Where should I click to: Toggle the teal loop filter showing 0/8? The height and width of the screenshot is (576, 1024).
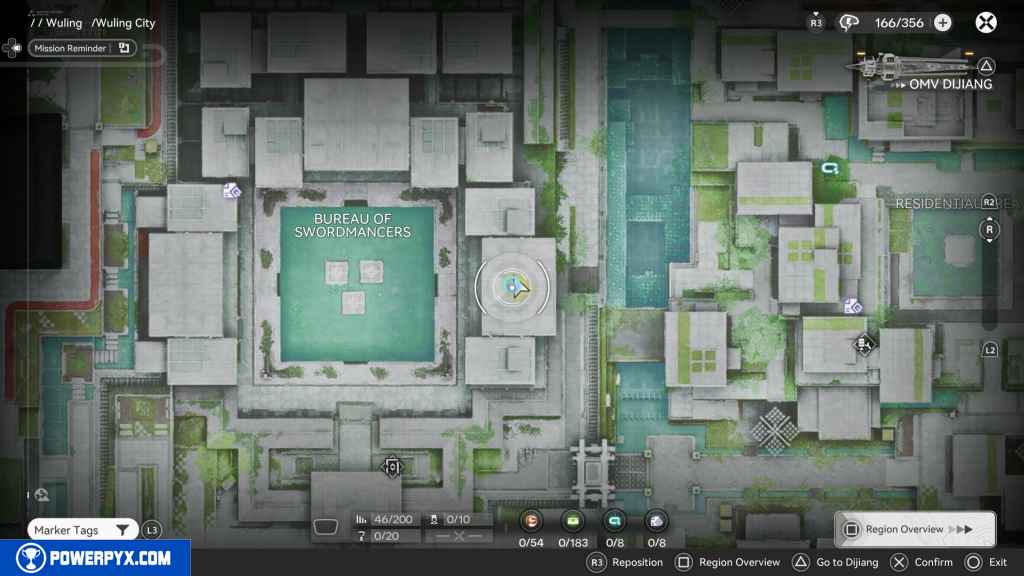click(614, 520)
